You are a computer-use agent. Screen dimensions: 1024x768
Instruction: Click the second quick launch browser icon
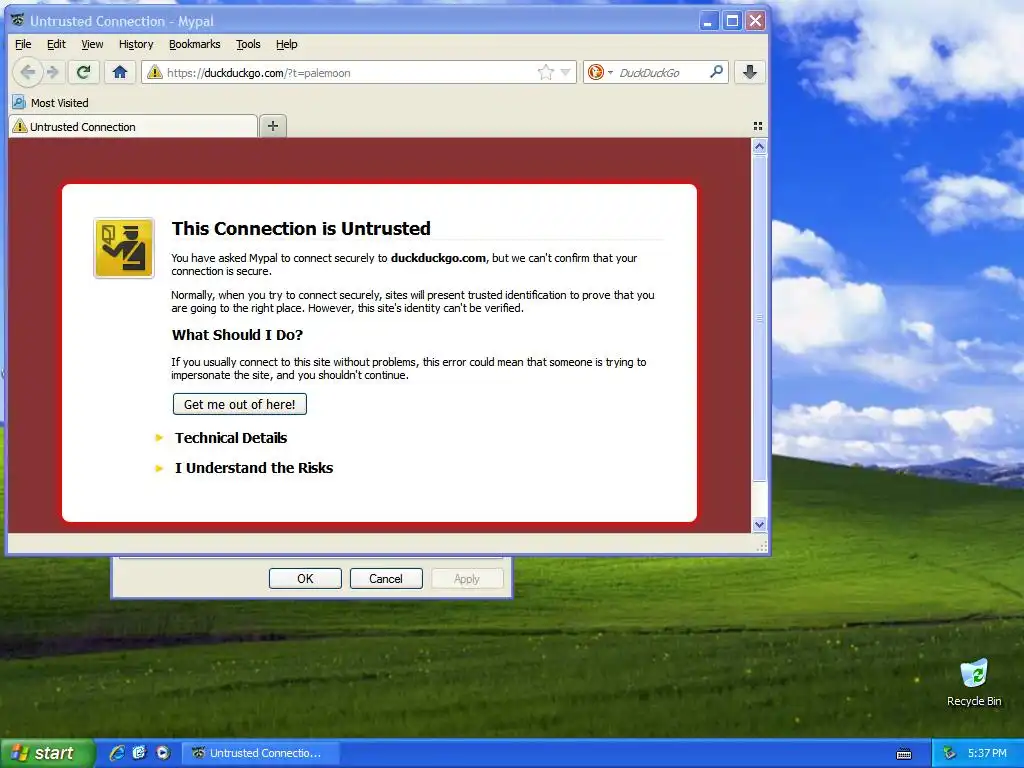(x=139, y=753)
